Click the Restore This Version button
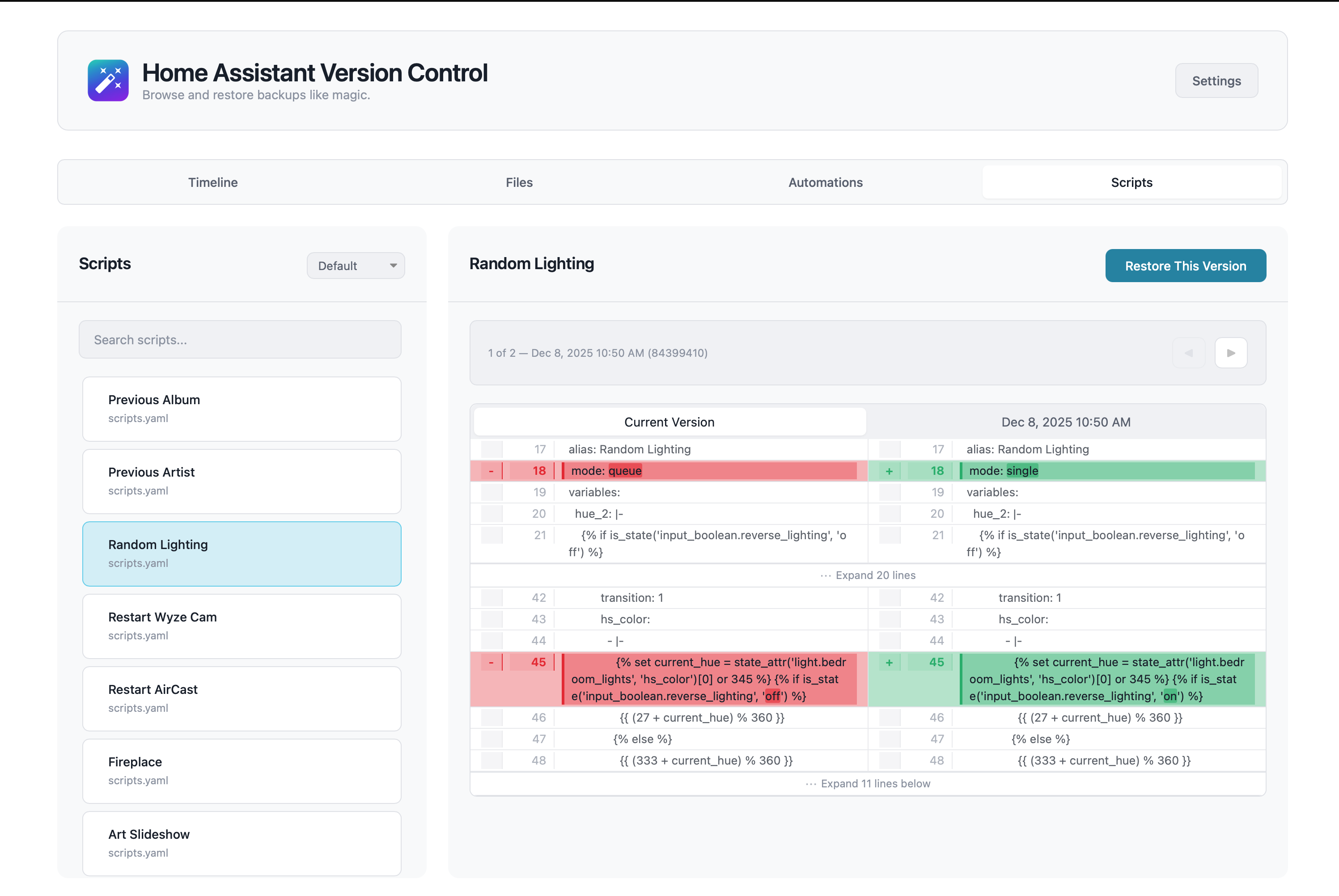1339x896 pixels. pos(1185,265)
